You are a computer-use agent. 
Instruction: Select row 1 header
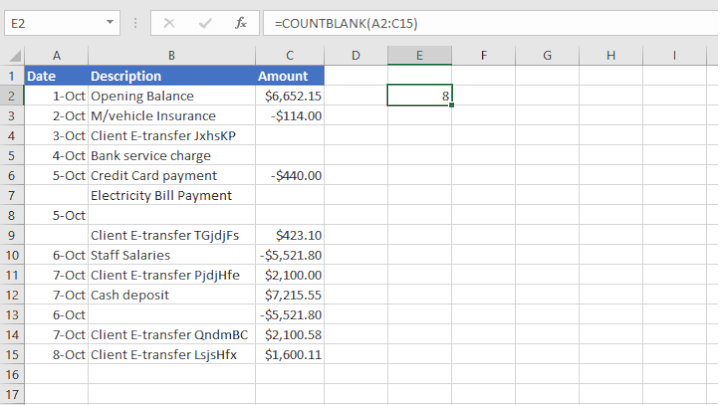tap(12, 76)
